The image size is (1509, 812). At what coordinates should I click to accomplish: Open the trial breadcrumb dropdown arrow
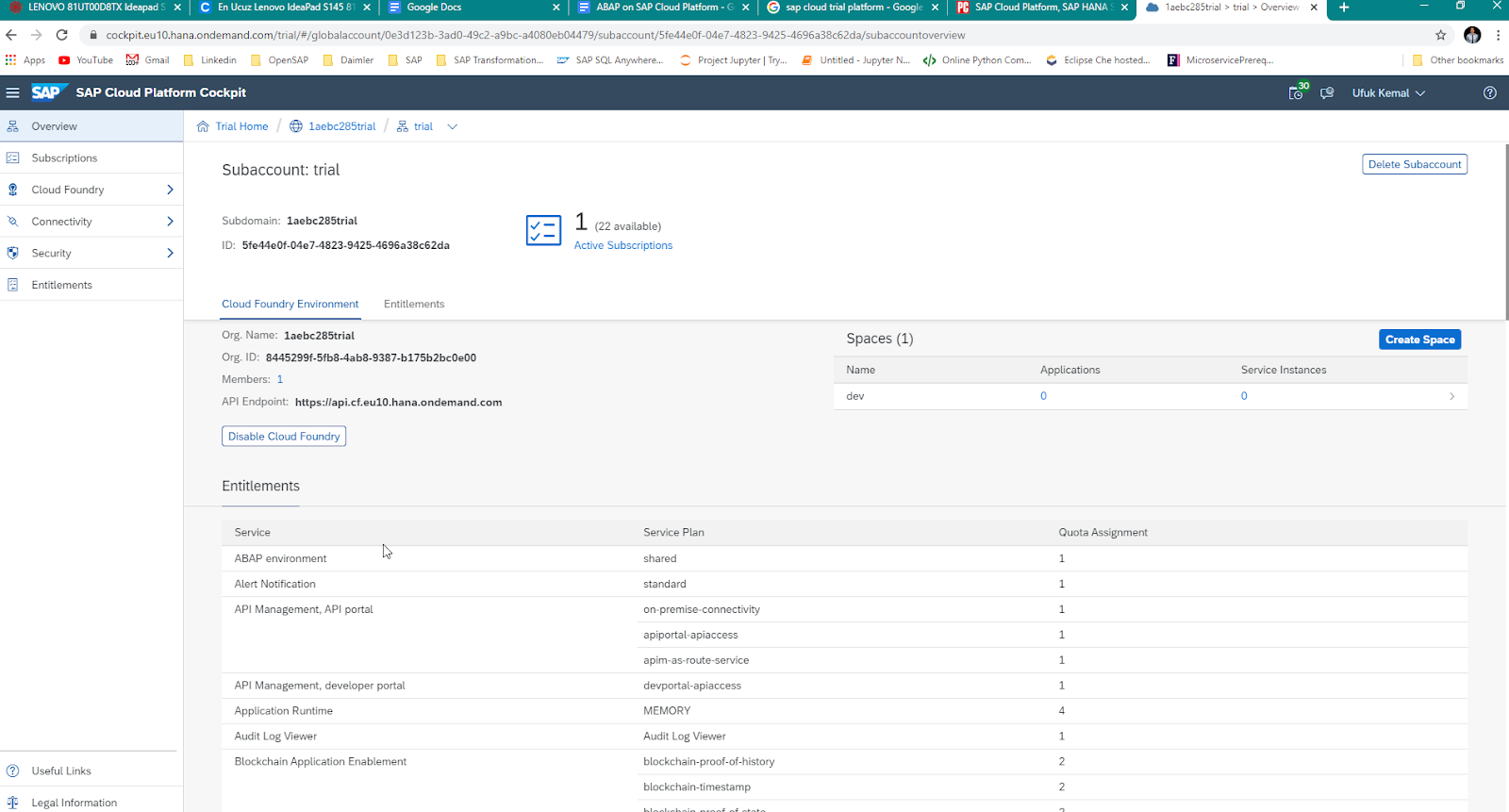click(x=453, y=126)
